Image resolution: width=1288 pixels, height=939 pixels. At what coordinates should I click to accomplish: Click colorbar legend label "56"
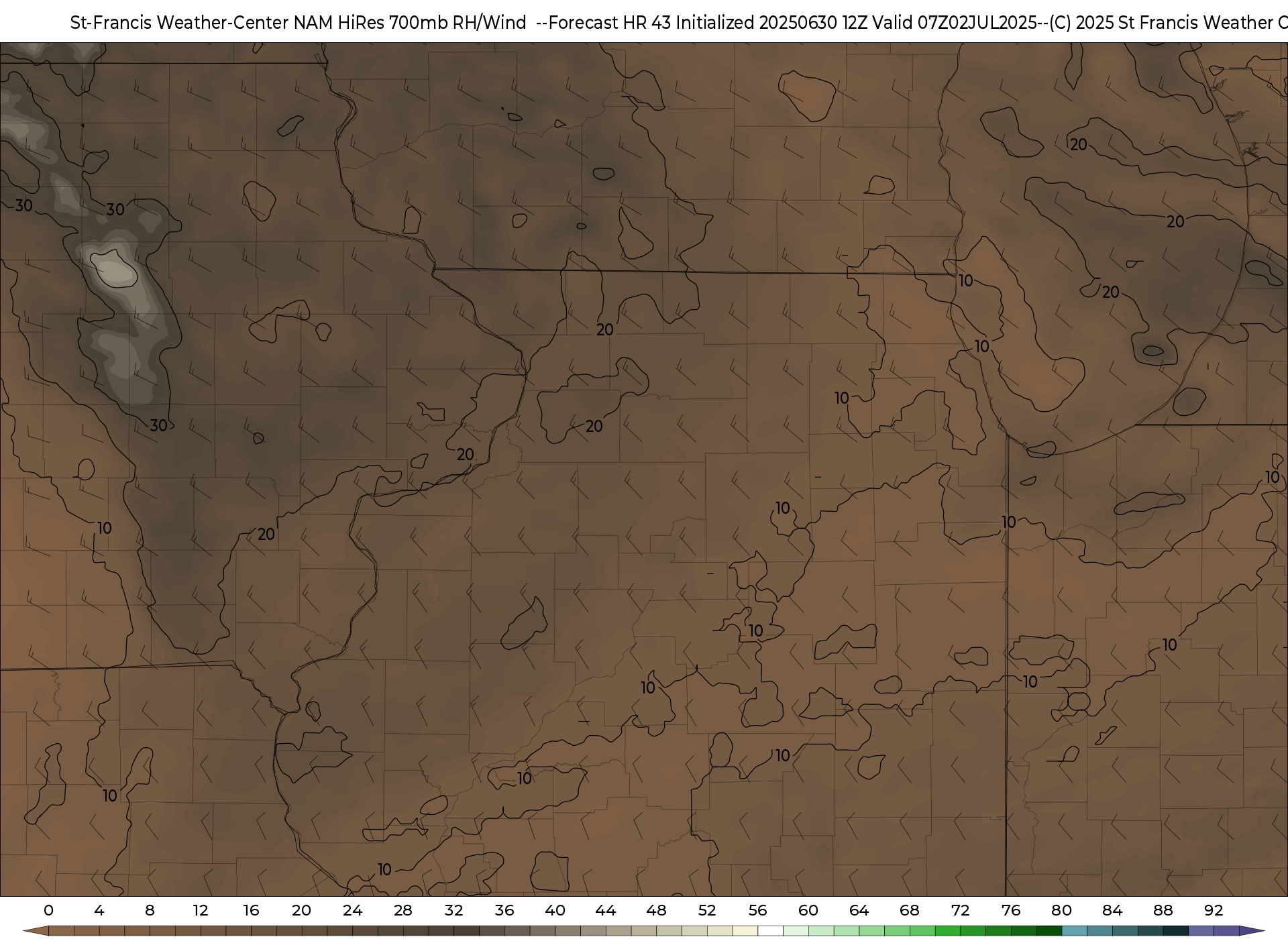(757, 910)
